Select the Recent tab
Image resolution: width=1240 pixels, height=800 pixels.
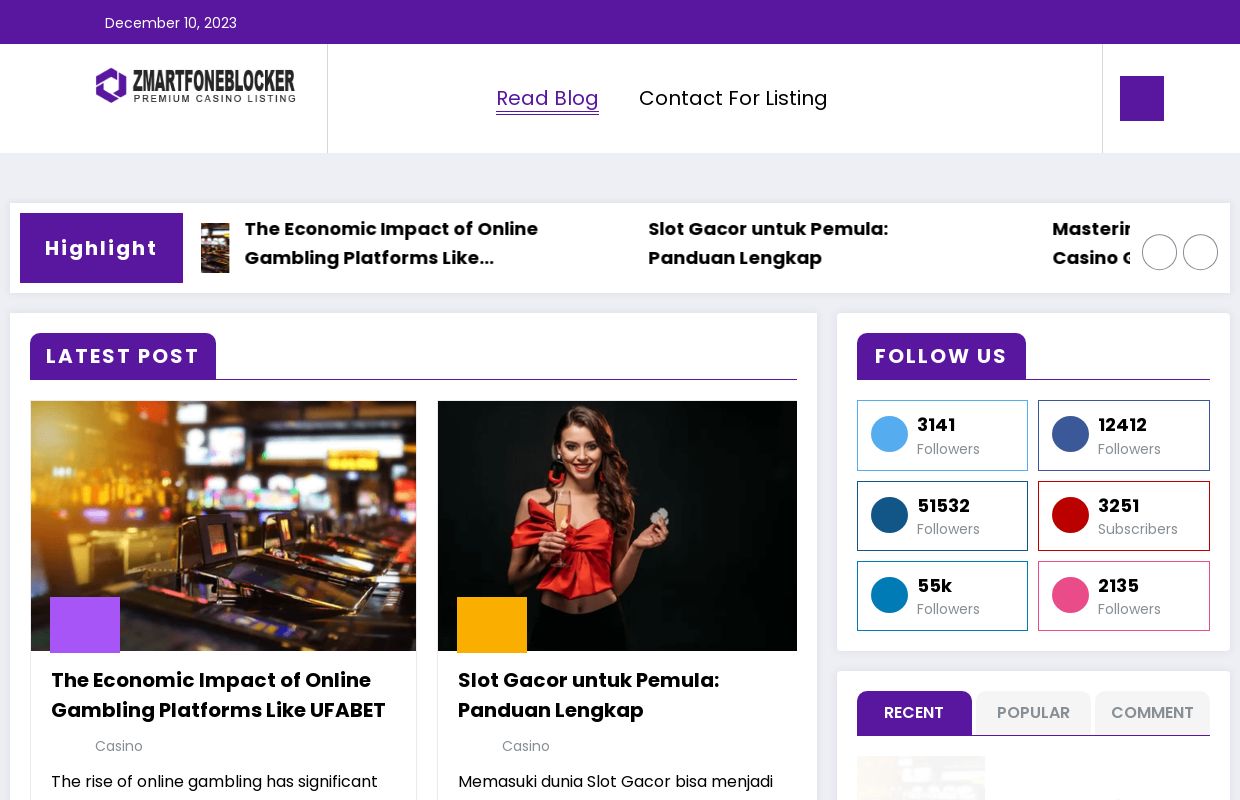[x=913, y=712]
